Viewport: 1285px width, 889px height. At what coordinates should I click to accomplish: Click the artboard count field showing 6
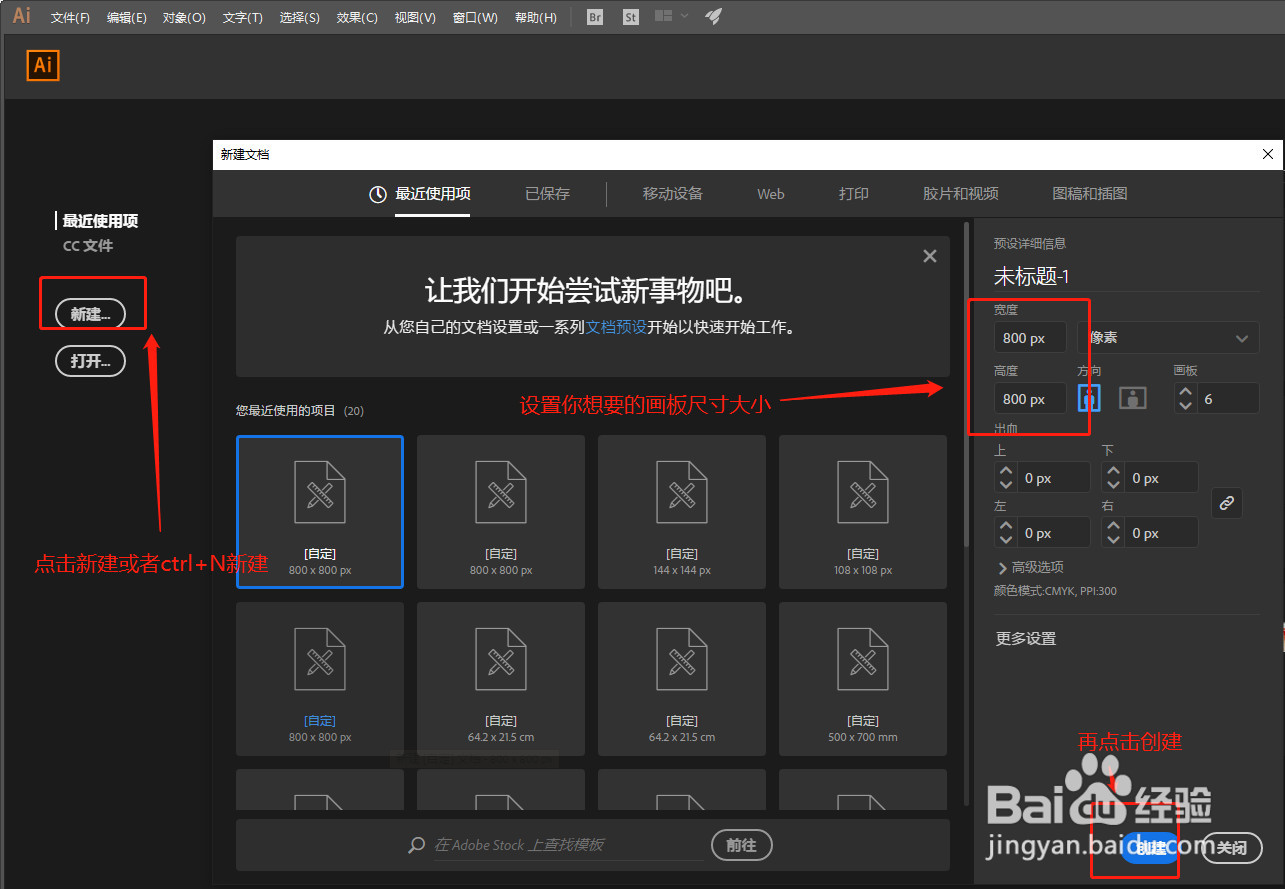[x=1229, y=398]
